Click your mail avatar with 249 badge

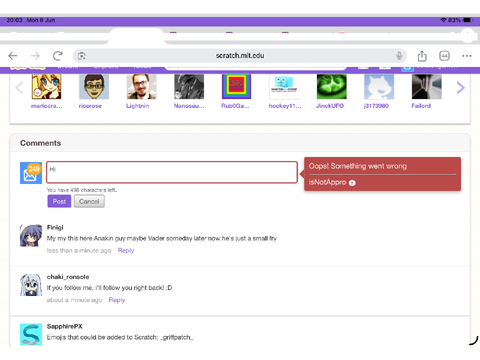pos(31,173)
